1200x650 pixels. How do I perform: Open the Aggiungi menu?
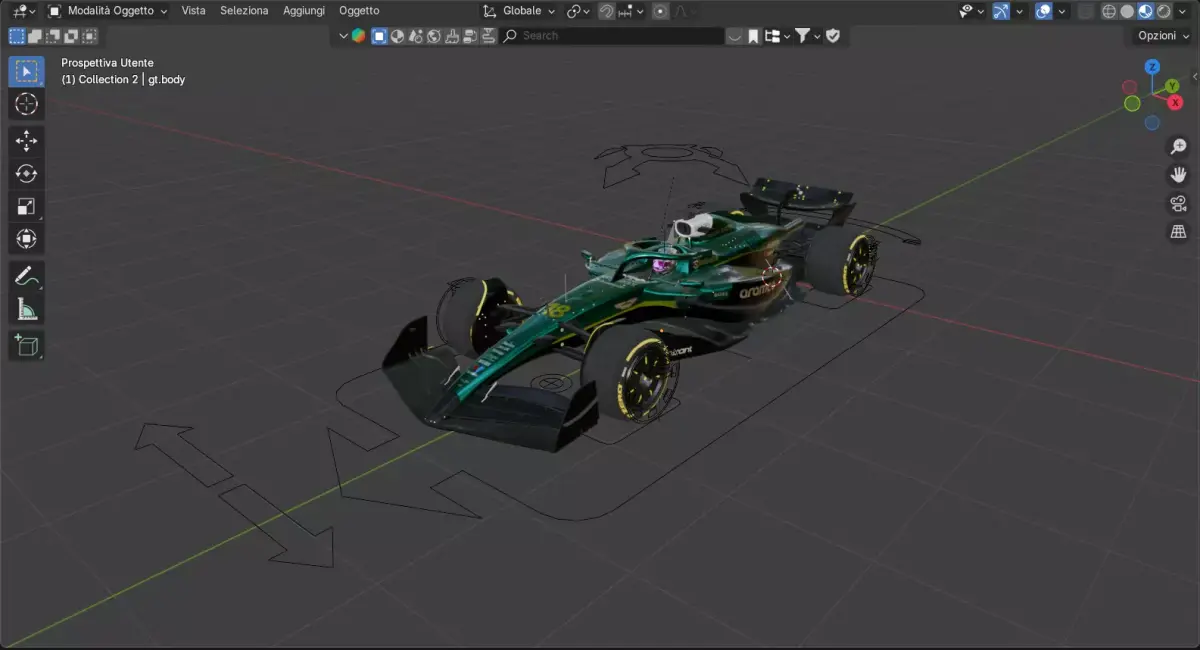pos(304,11)
